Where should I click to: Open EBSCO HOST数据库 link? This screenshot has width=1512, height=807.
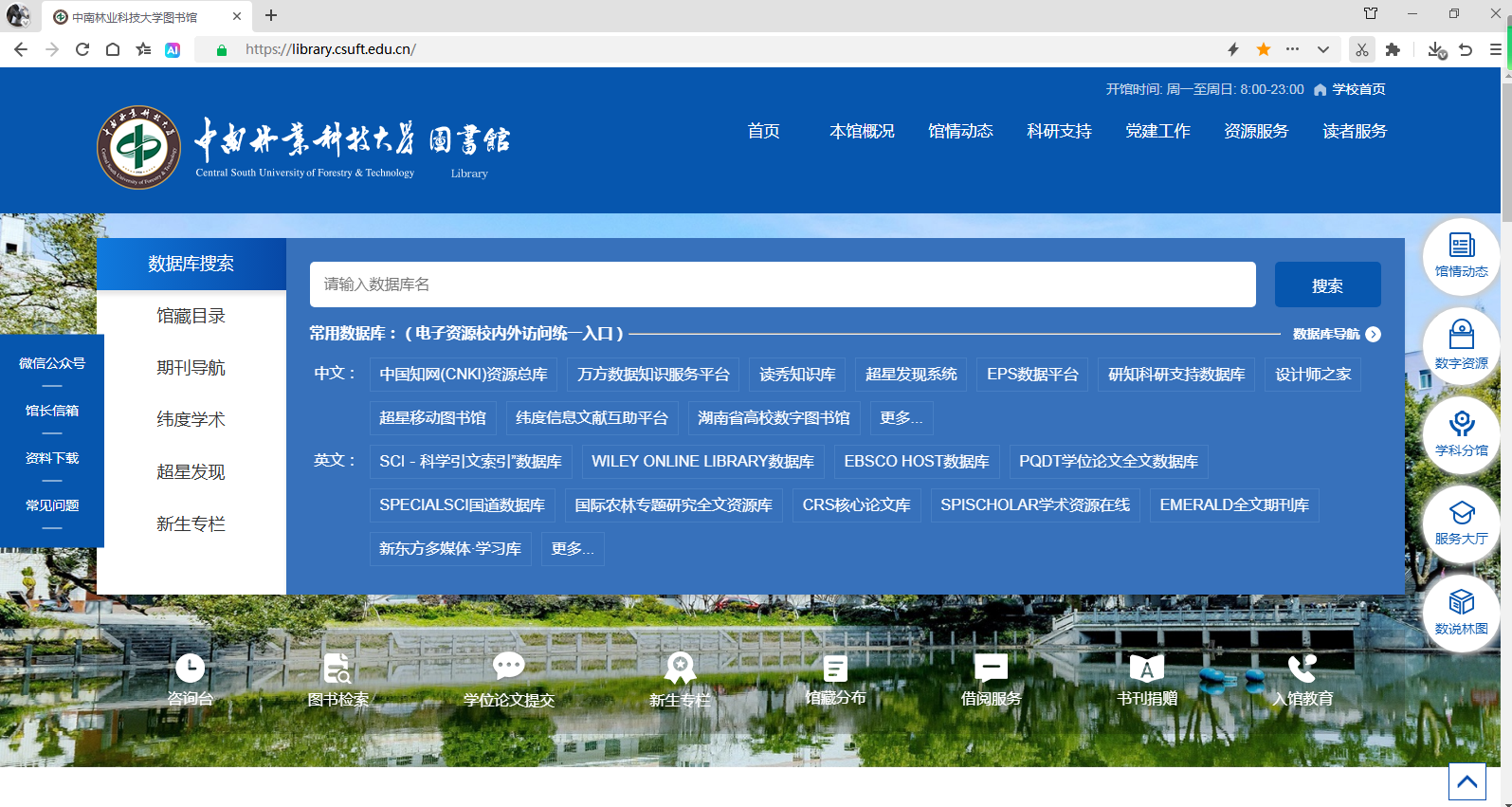point(917,462)
